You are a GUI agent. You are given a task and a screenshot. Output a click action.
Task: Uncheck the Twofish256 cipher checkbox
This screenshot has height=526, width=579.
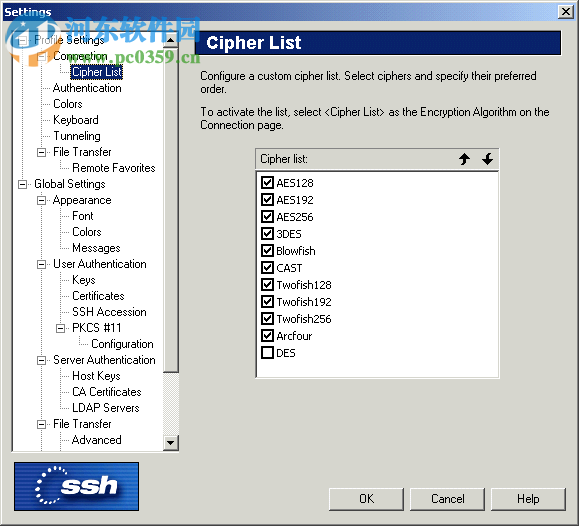pos(267,318)
